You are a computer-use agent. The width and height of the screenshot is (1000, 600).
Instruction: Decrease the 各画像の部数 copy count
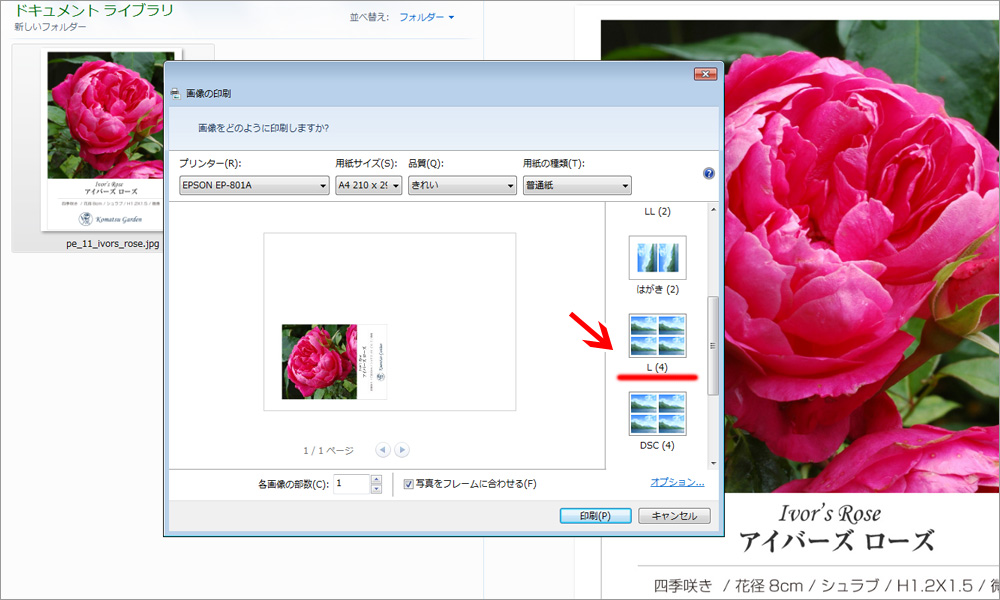[376, 489]
